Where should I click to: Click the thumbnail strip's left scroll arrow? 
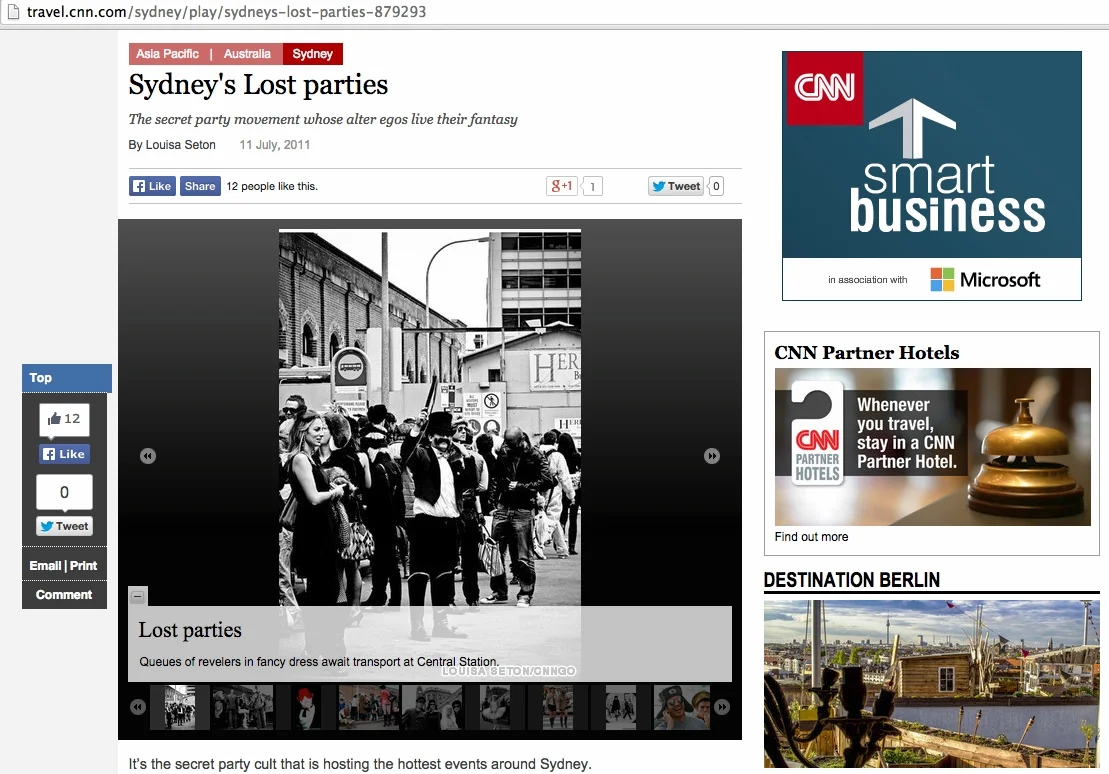(x=137, y=706)
